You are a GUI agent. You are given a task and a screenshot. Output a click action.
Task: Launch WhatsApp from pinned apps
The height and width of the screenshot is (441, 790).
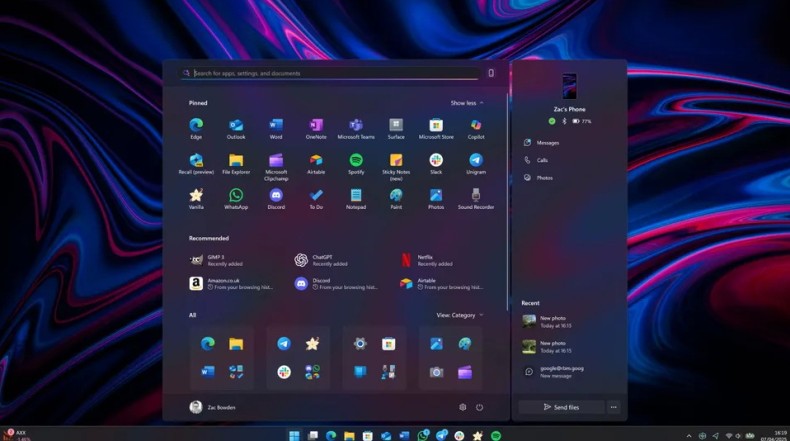pyautogui.click(x=236, y=196)
